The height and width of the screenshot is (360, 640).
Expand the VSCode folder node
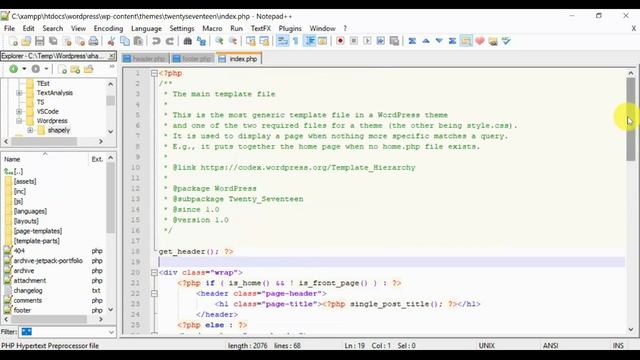point(19,111)
